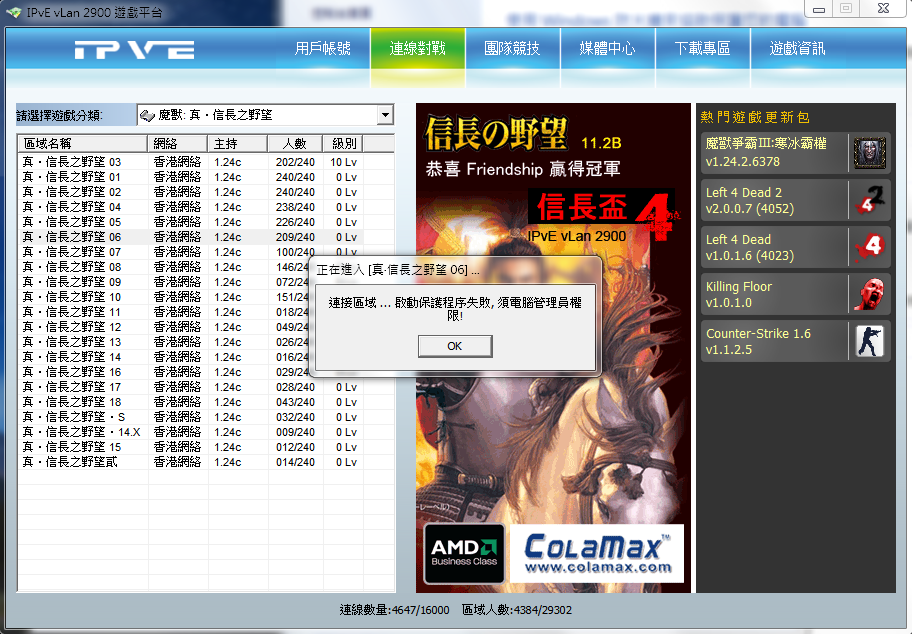
Task: Sort by 網絡 column header
Action: (x=177, y=143)
